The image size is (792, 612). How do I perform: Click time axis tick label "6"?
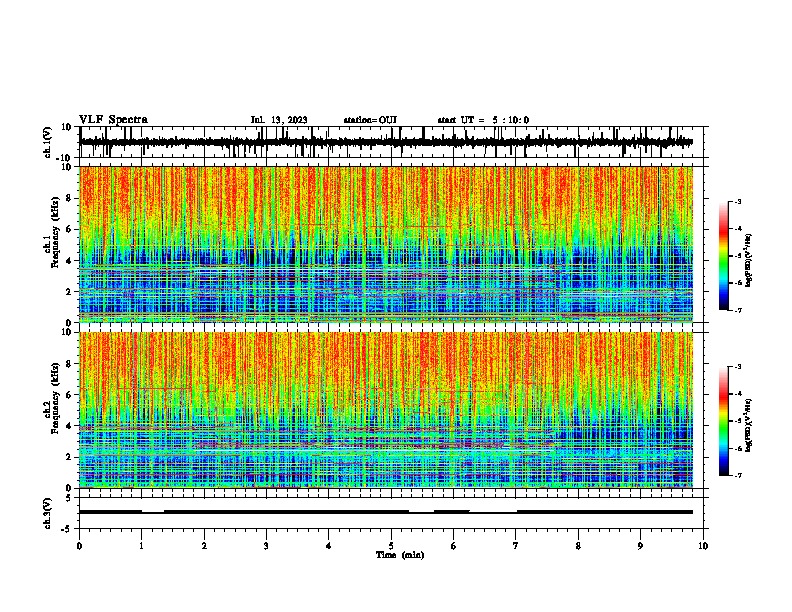pos(454,546)
